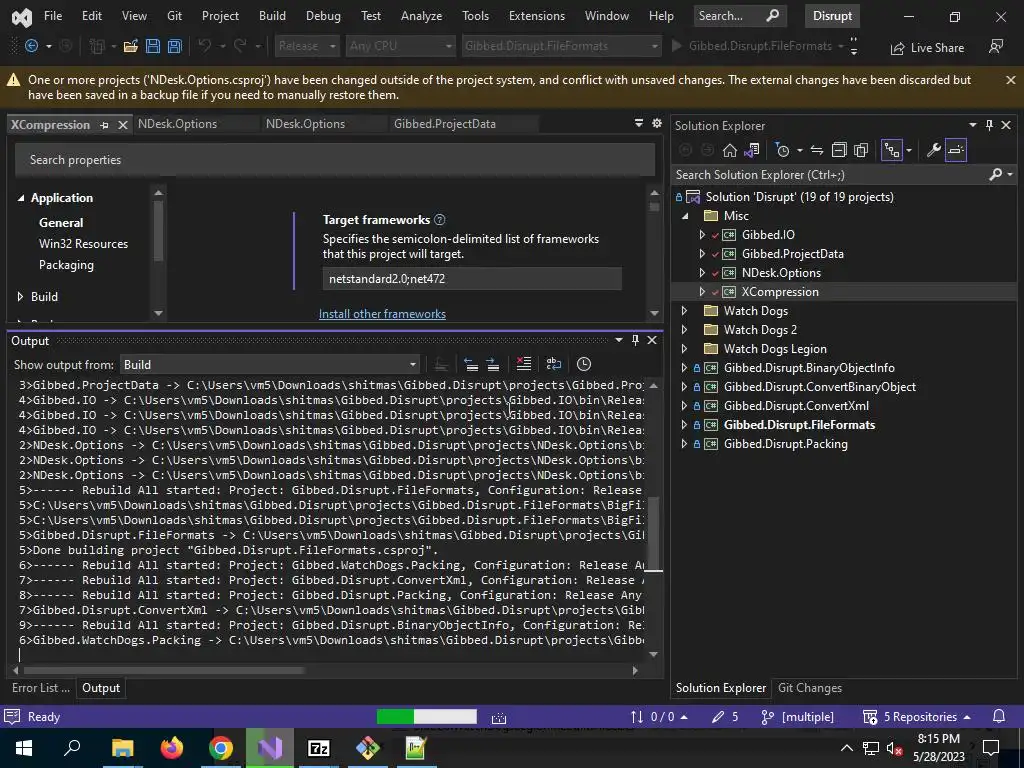Click the Search properties field
The height and width of the screenshot is (768, 1024).
(335, 160)
